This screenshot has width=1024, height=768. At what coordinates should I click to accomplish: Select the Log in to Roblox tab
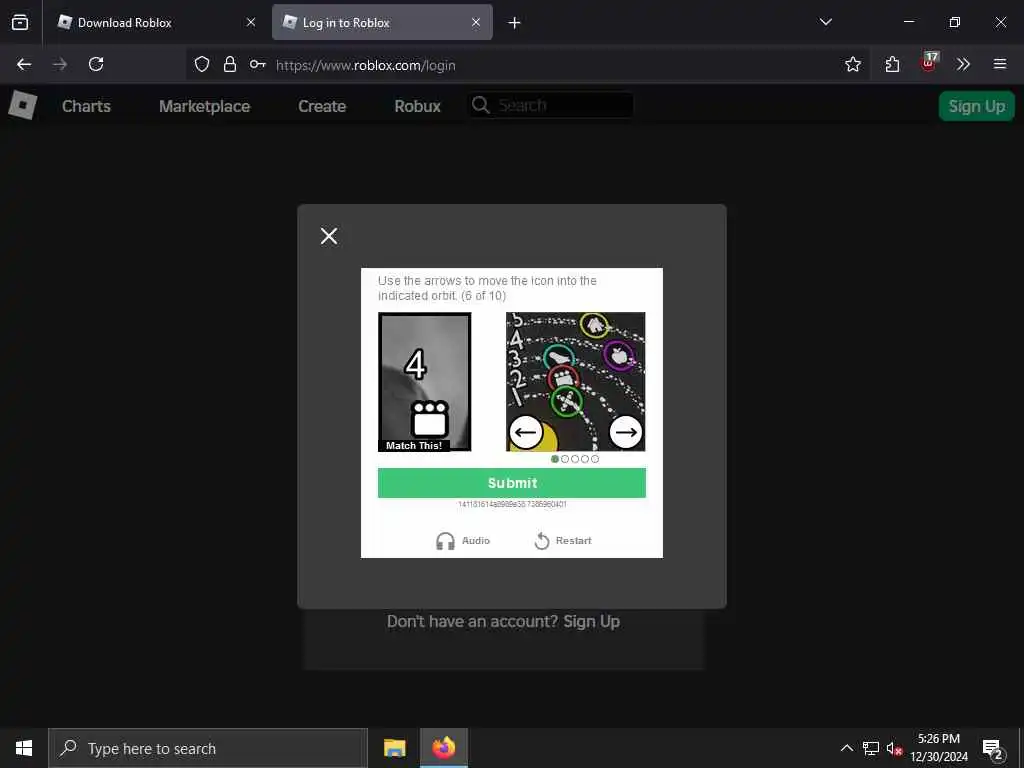pos(382,22)
